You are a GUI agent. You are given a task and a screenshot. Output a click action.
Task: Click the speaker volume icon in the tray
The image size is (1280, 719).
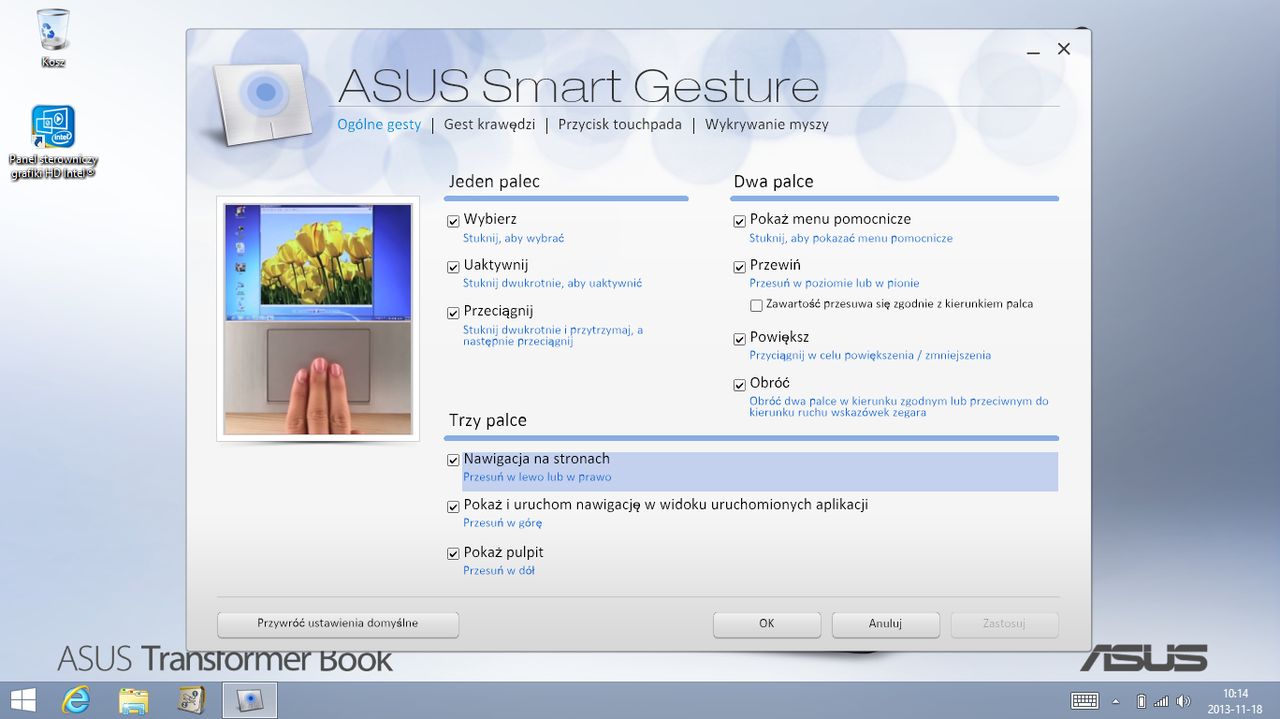point(1184,701)
